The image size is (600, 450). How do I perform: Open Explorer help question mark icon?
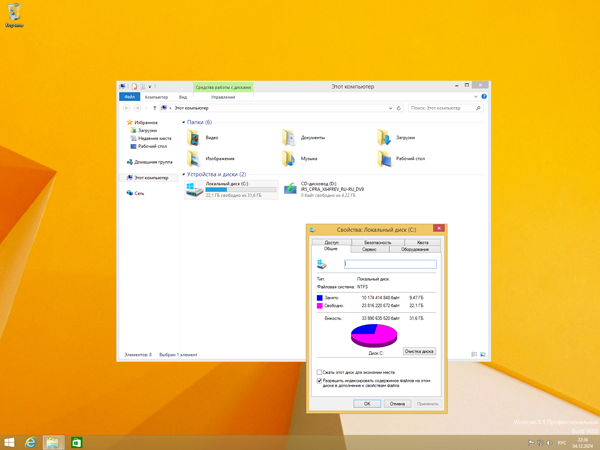(484, 97)
